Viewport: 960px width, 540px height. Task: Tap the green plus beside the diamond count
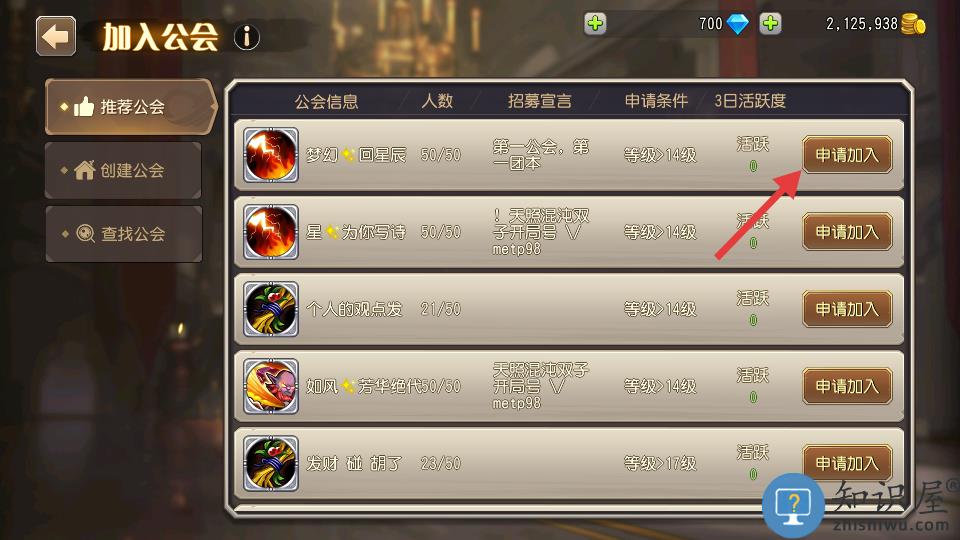click(x=594, y=24)
